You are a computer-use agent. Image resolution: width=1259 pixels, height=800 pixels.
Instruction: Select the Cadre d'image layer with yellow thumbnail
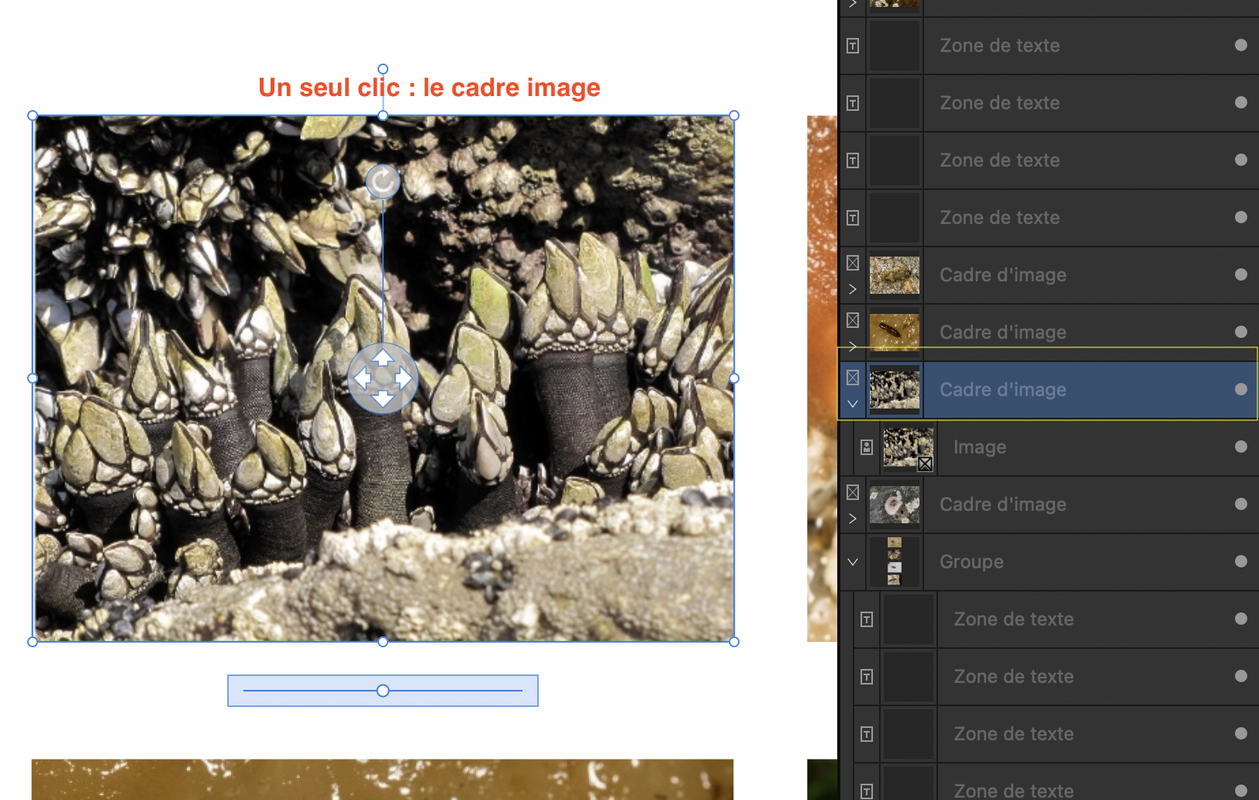click(x=1048, y=332)
